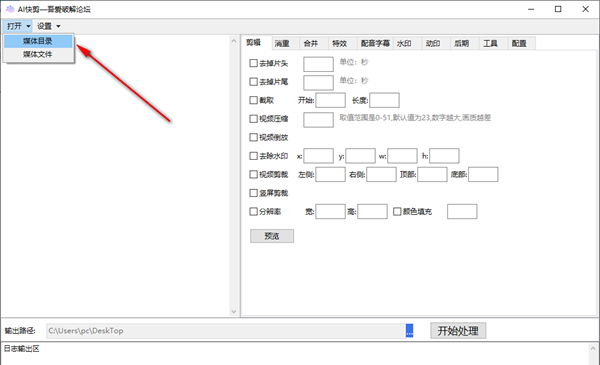
Task: Switch to the 工具 tab
Action: [490, 44]
